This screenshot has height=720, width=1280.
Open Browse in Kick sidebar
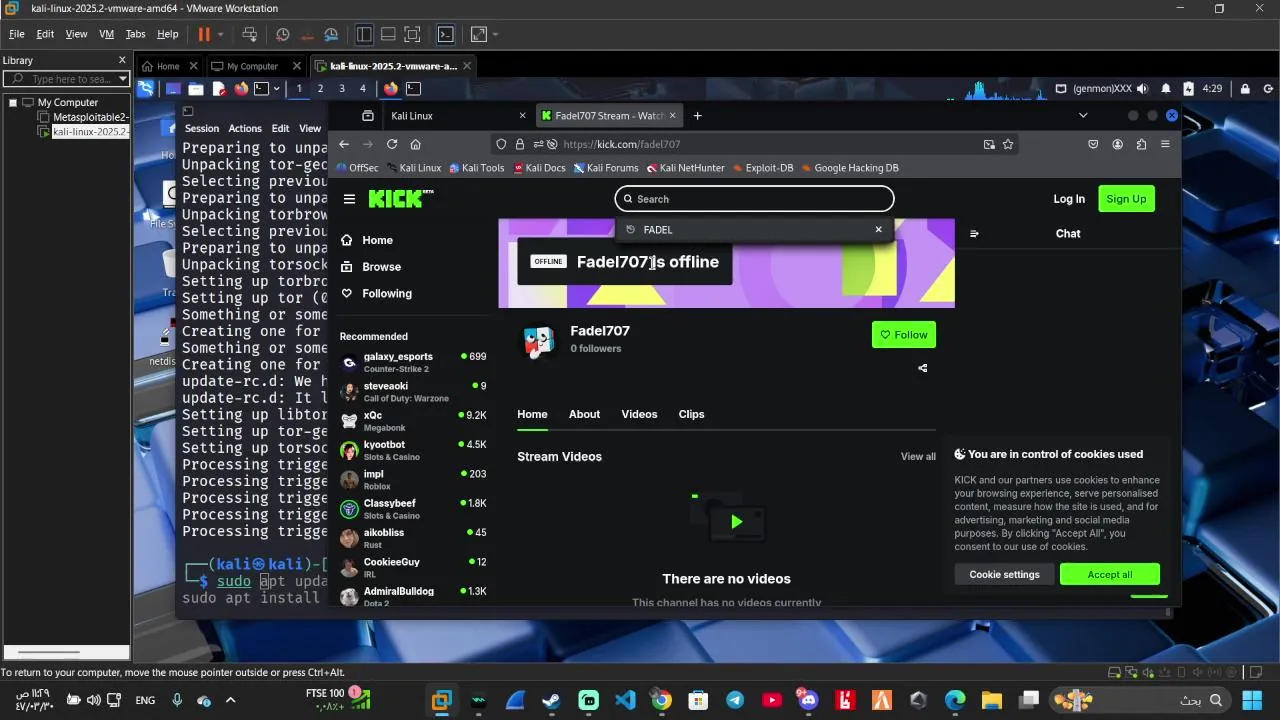[371, 267]
